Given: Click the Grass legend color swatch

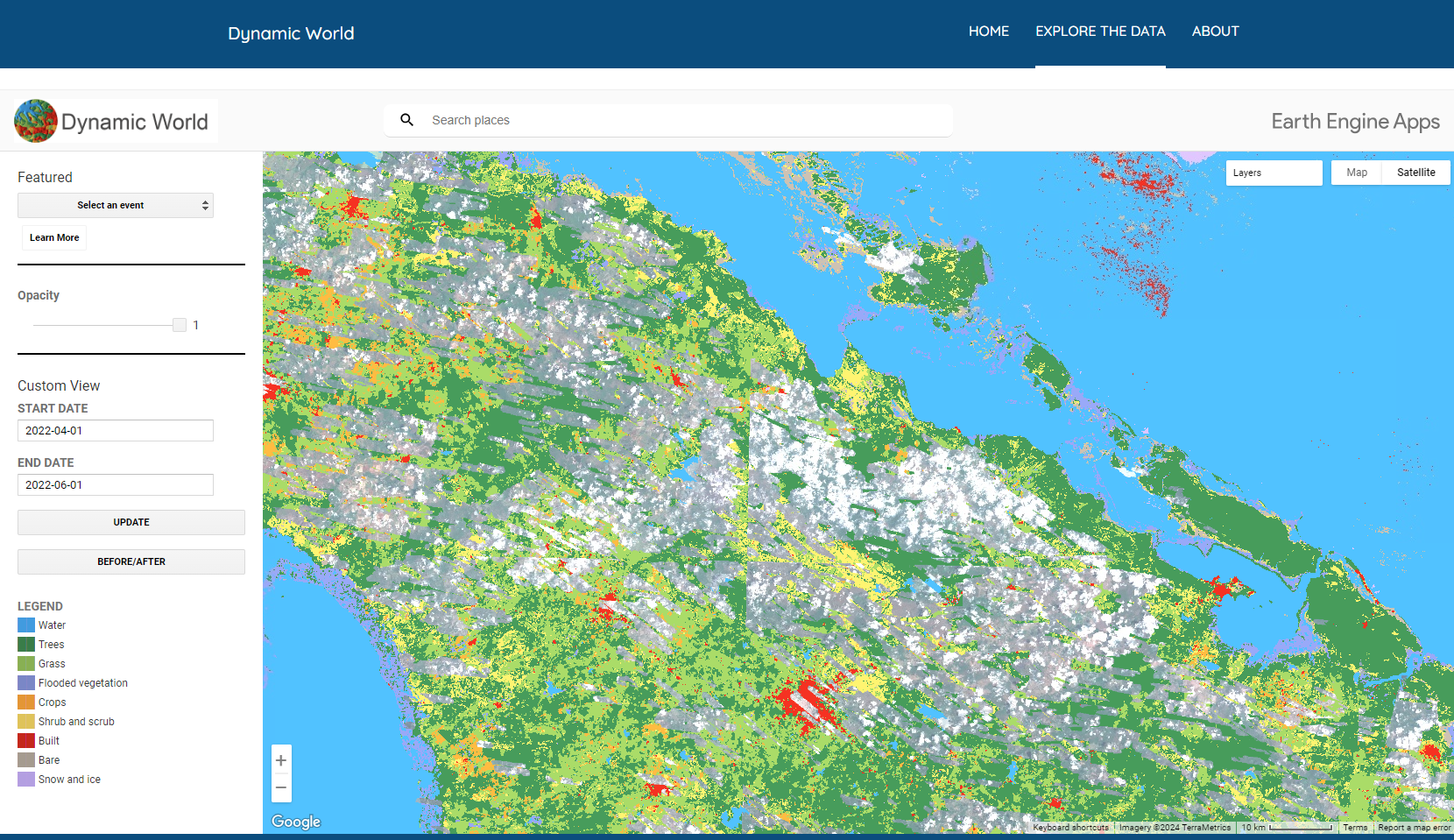Looking at the screenshot, I should (x=26, y=664).
